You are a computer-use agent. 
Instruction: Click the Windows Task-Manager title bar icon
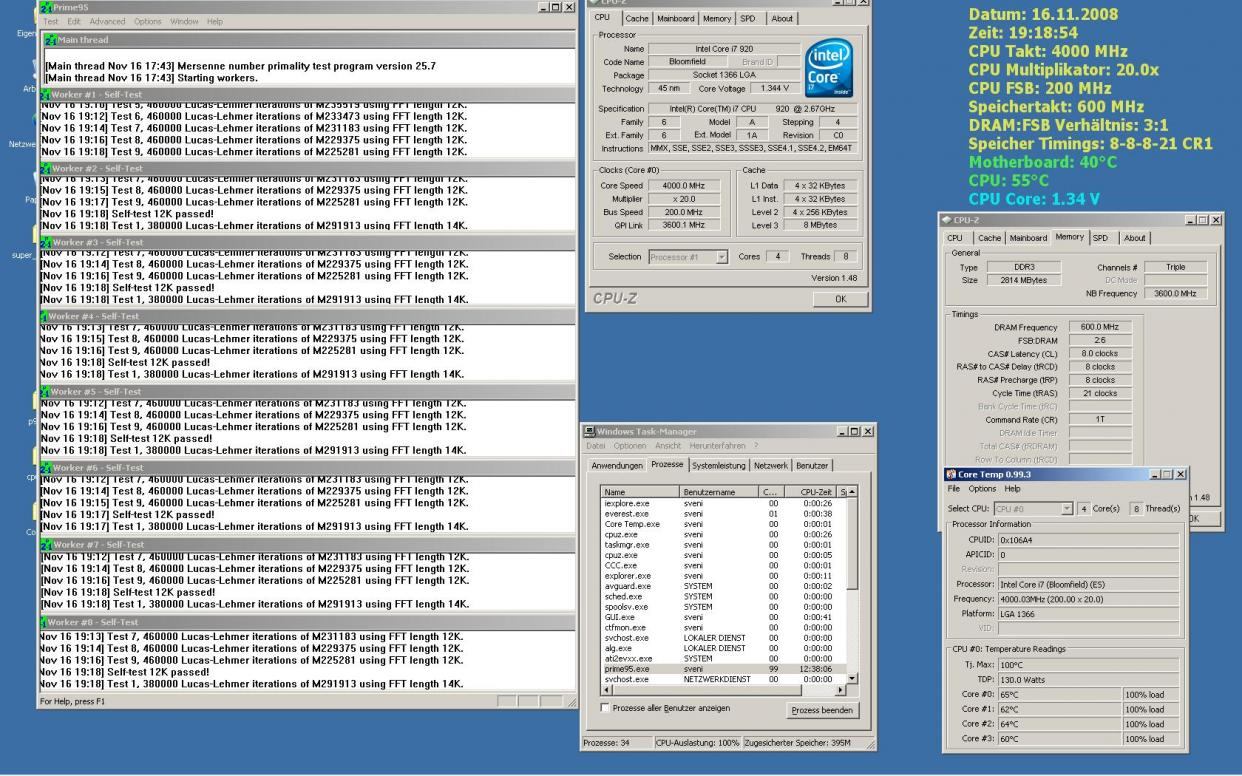[590, 431]
